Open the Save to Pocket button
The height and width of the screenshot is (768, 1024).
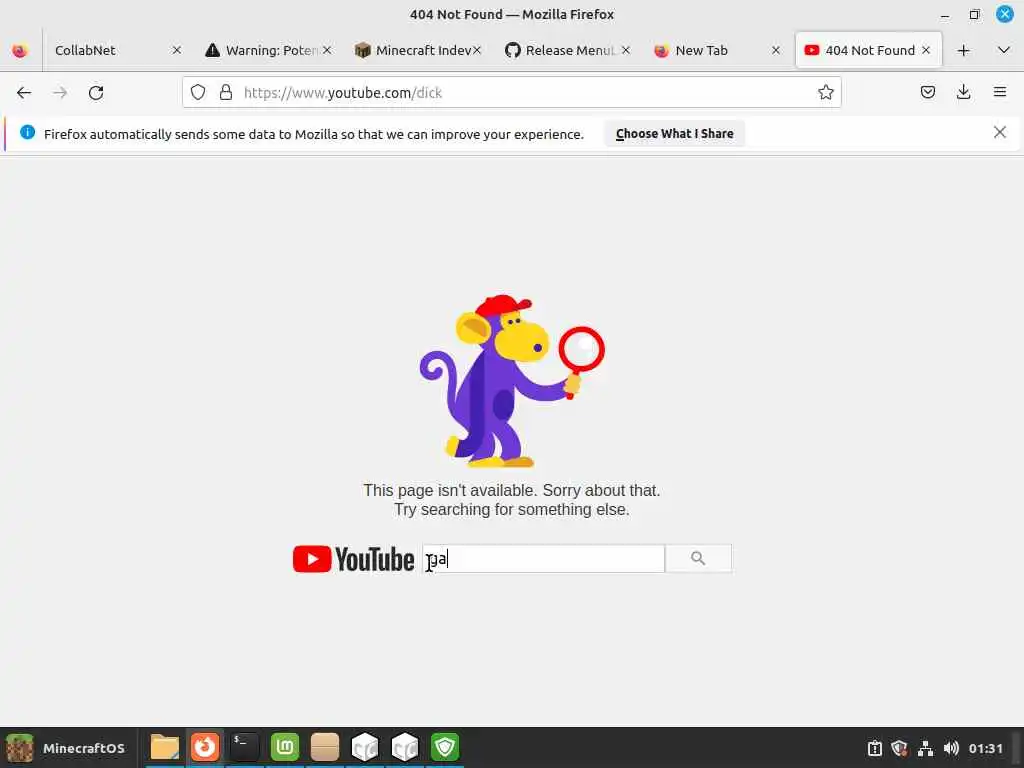927,93
